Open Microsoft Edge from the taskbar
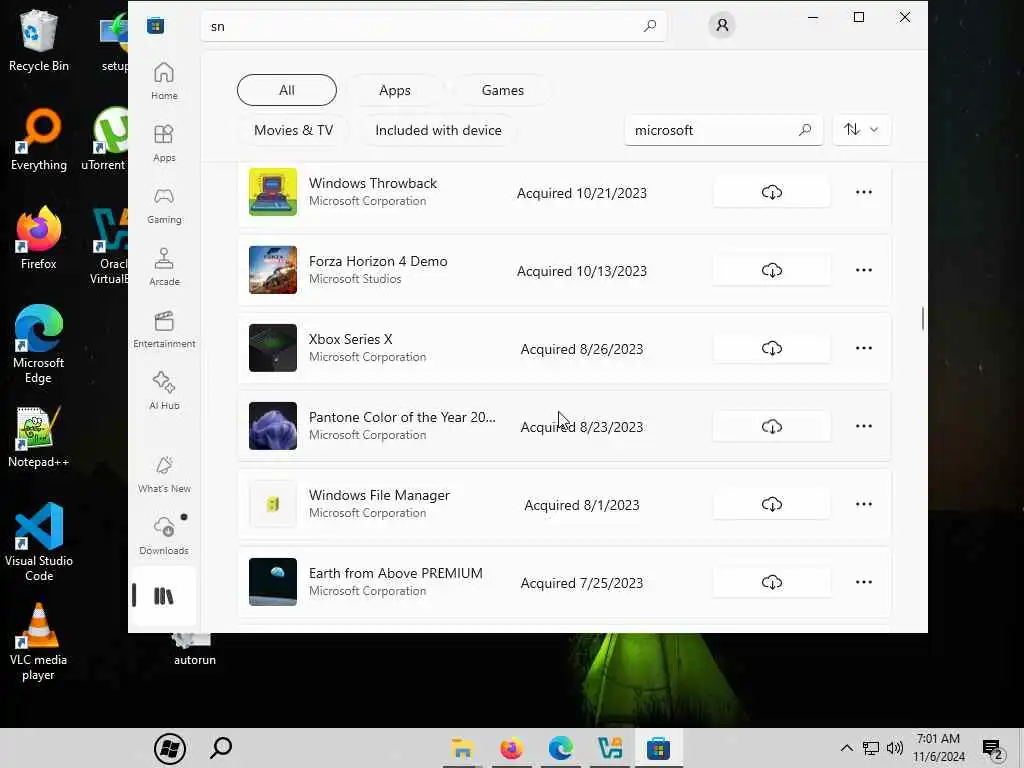 (x=560, y=748)
